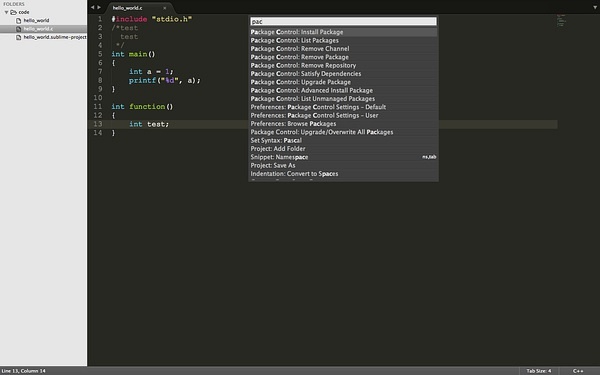Collapse the code folder disclosure triangle
Screen dimensions: 600x375
[x=7, y=12]
